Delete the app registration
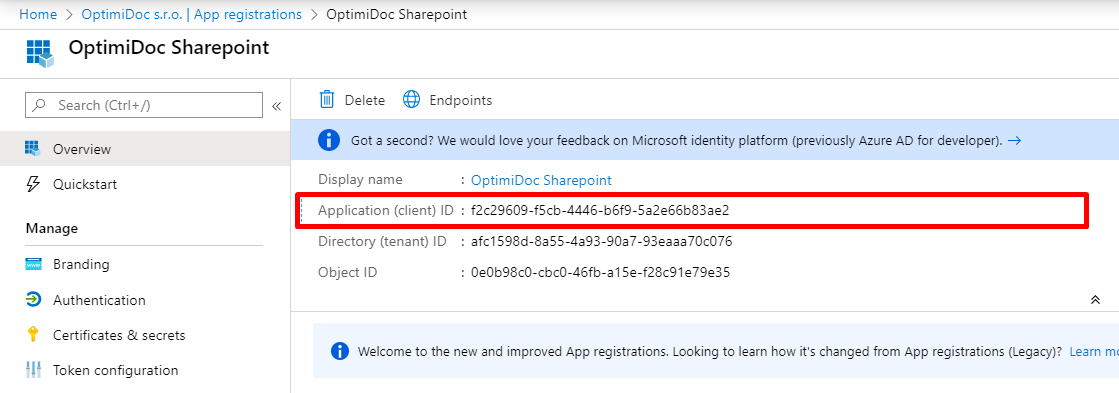The image size is (1119, 393). (x=365, y=101)
